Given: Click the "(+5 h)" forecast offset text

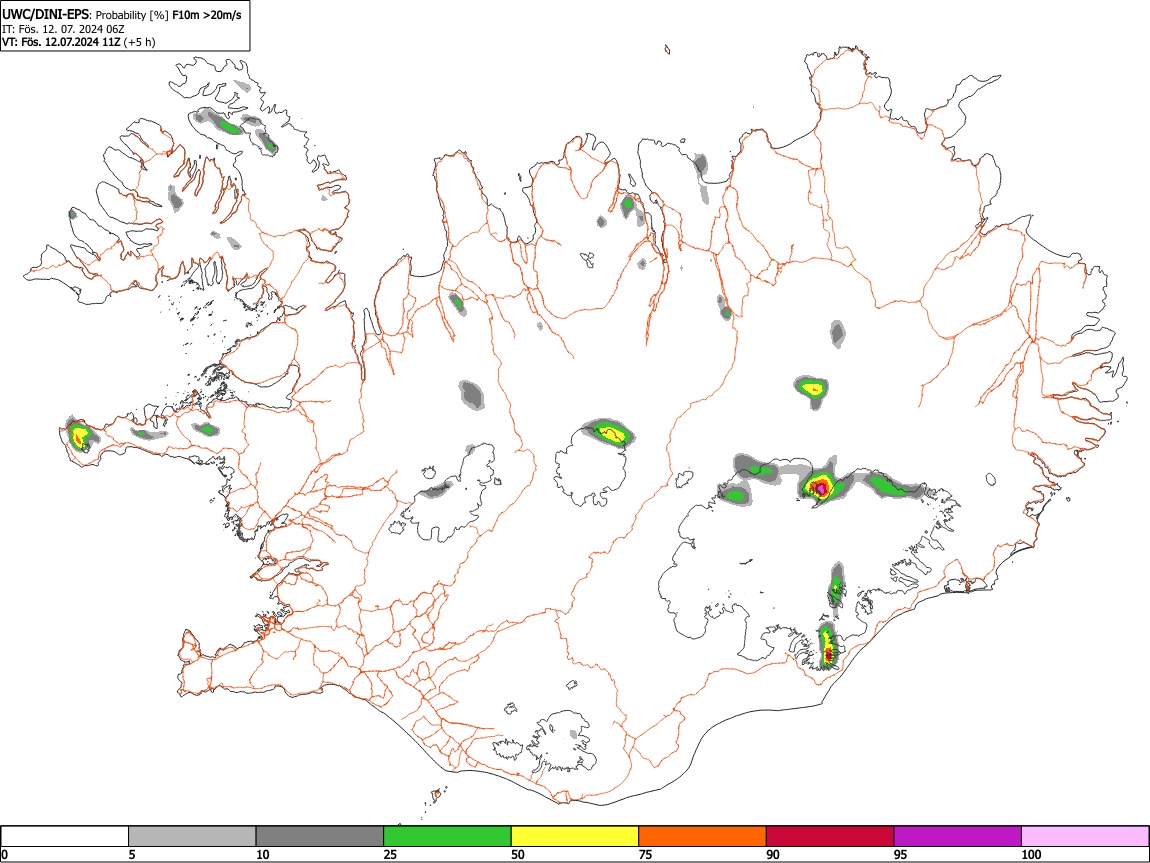Looking at the screenshot, I should (139, 42).
